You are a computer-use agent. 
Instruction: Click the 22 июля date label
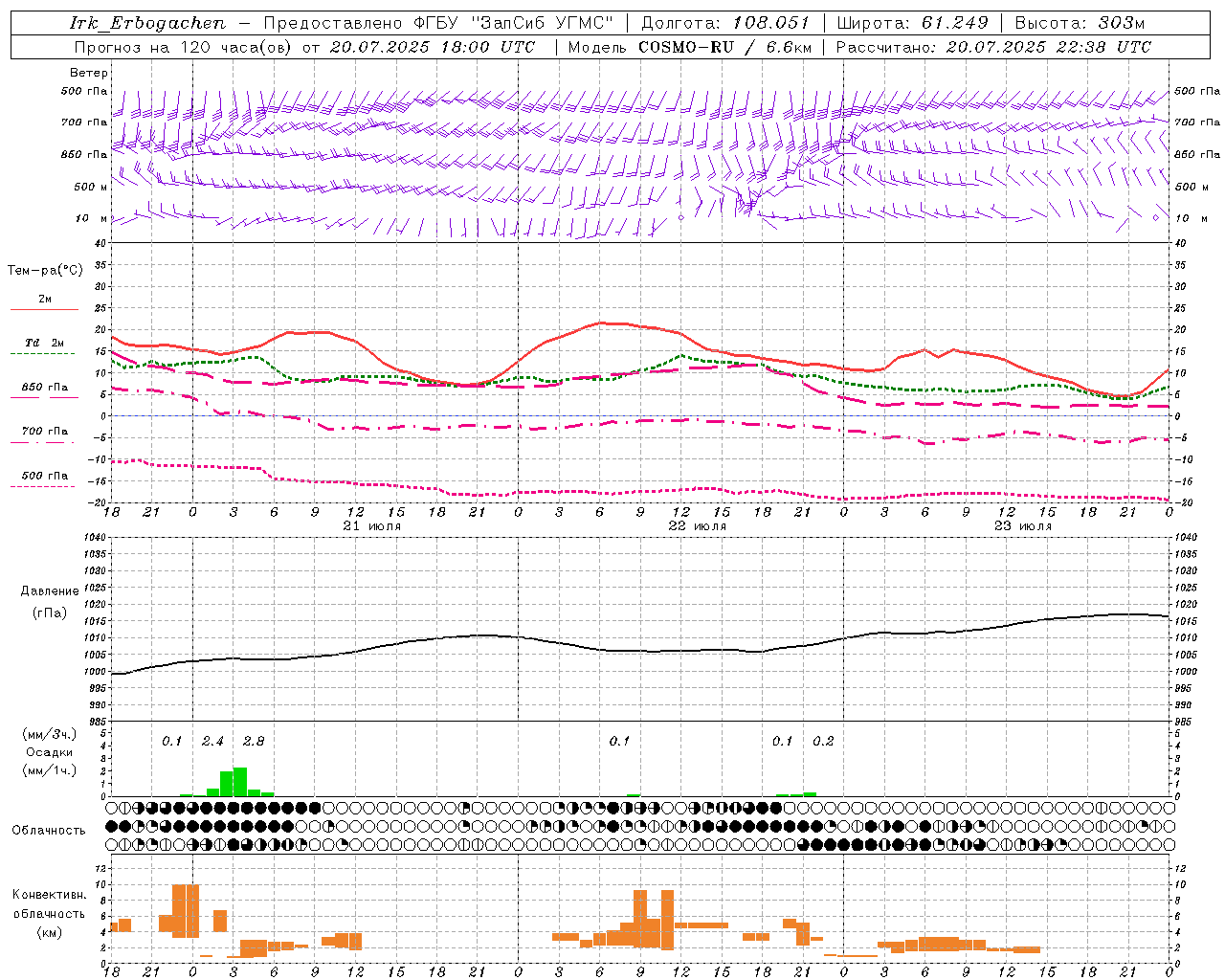point(698,526)
